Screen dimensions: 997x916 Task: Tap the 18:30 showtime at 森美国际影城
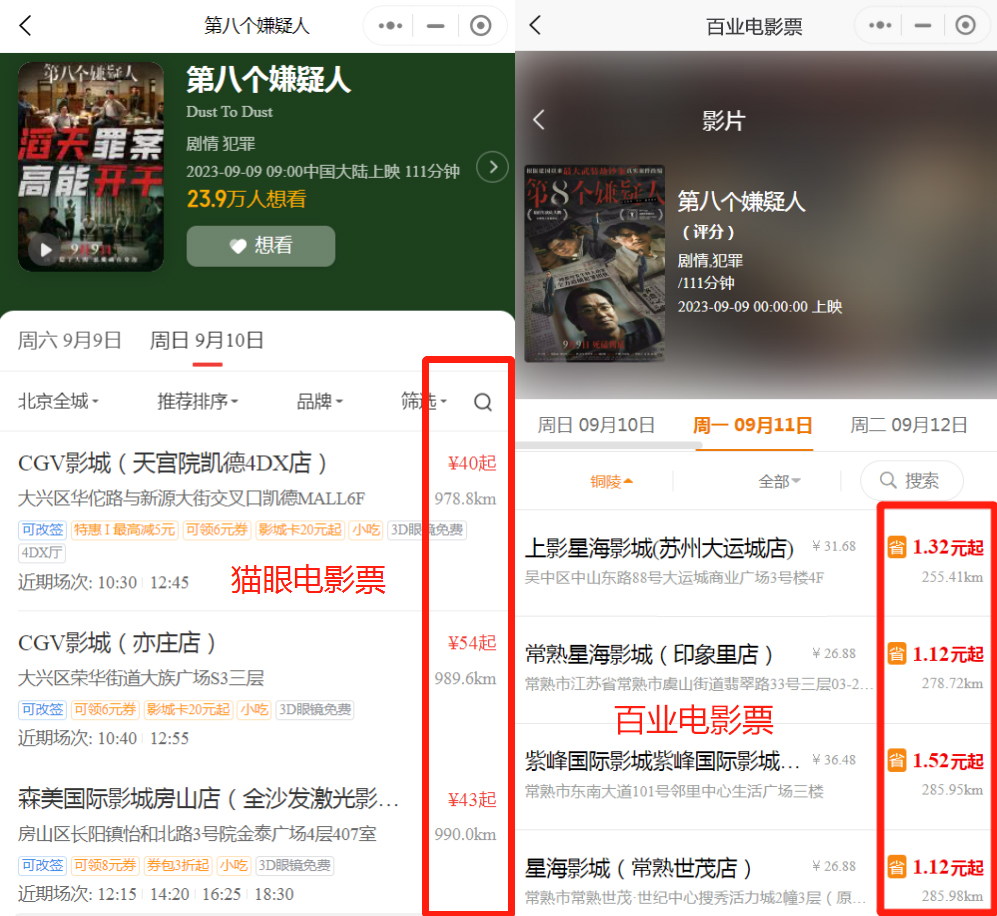point(274,894)
